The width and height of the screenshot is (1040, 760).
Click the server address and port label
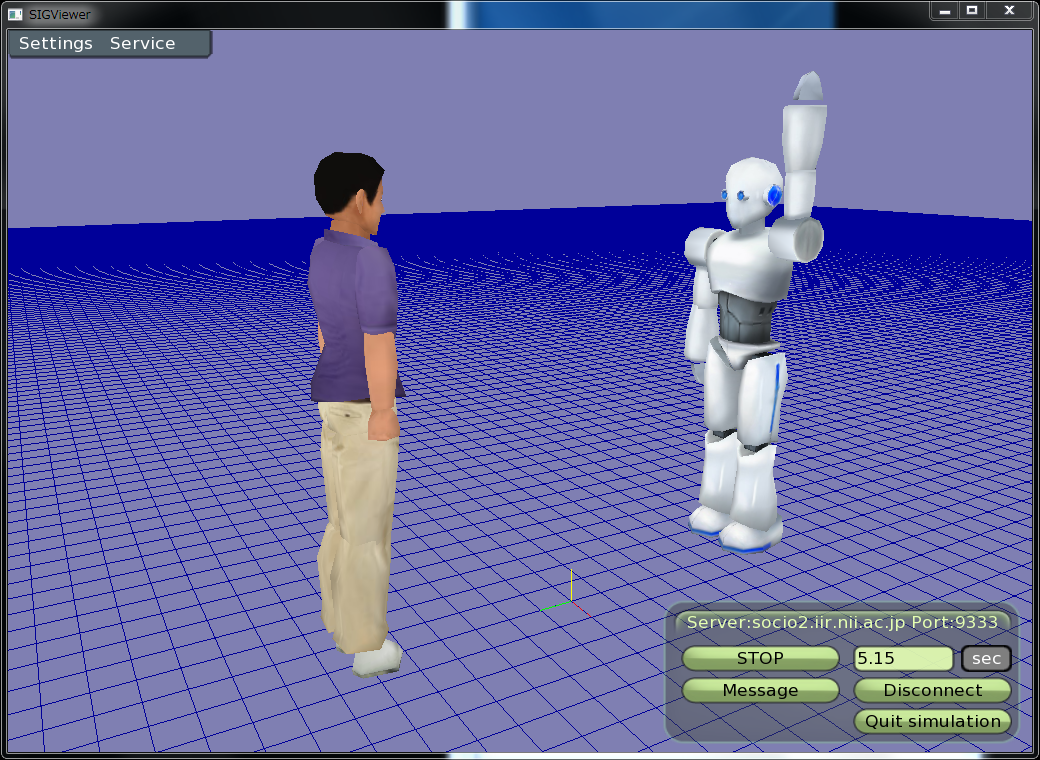click(842, 622)
